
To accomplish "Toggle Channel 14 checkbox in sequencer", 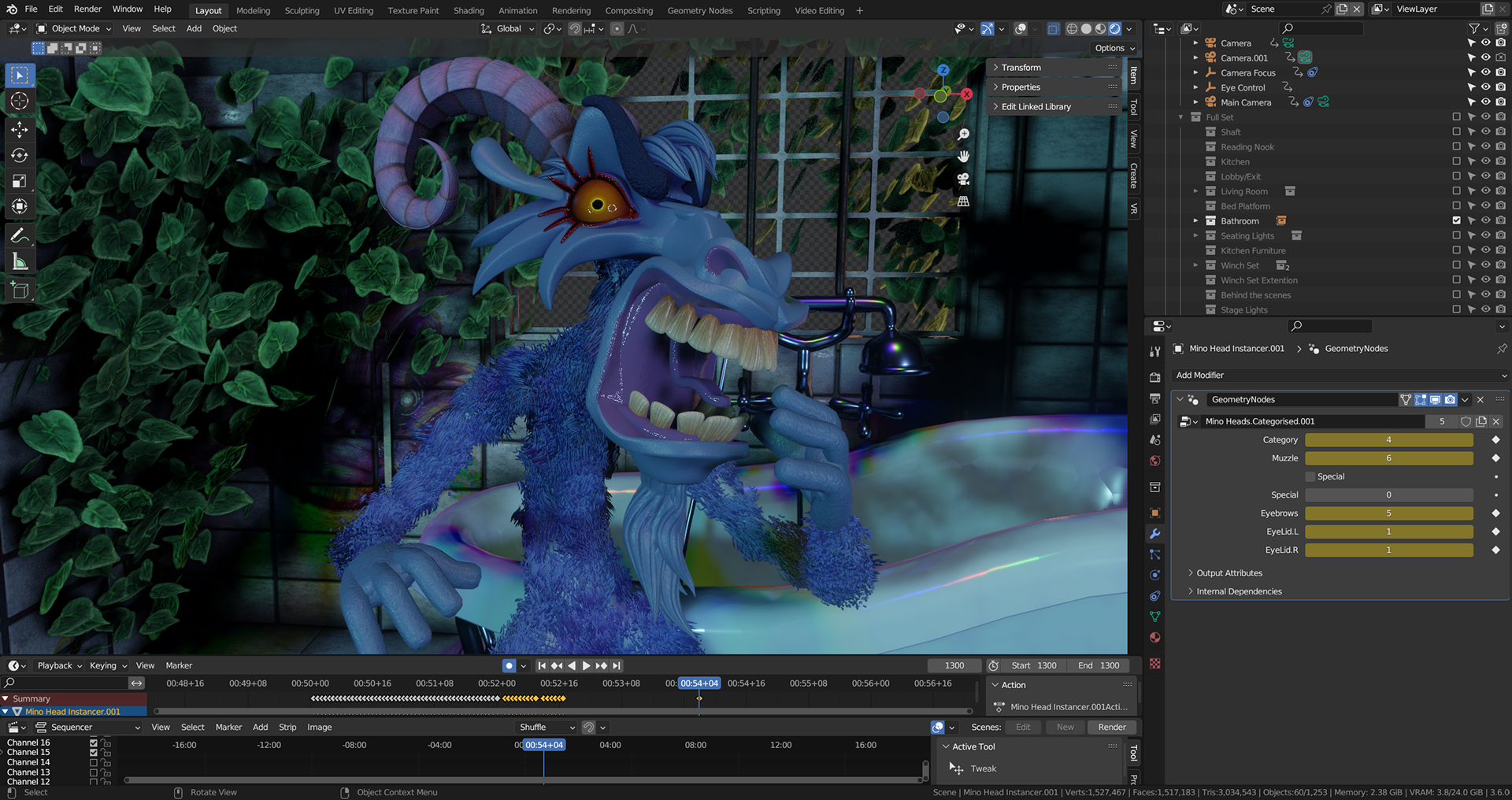I will pos(94,762).
